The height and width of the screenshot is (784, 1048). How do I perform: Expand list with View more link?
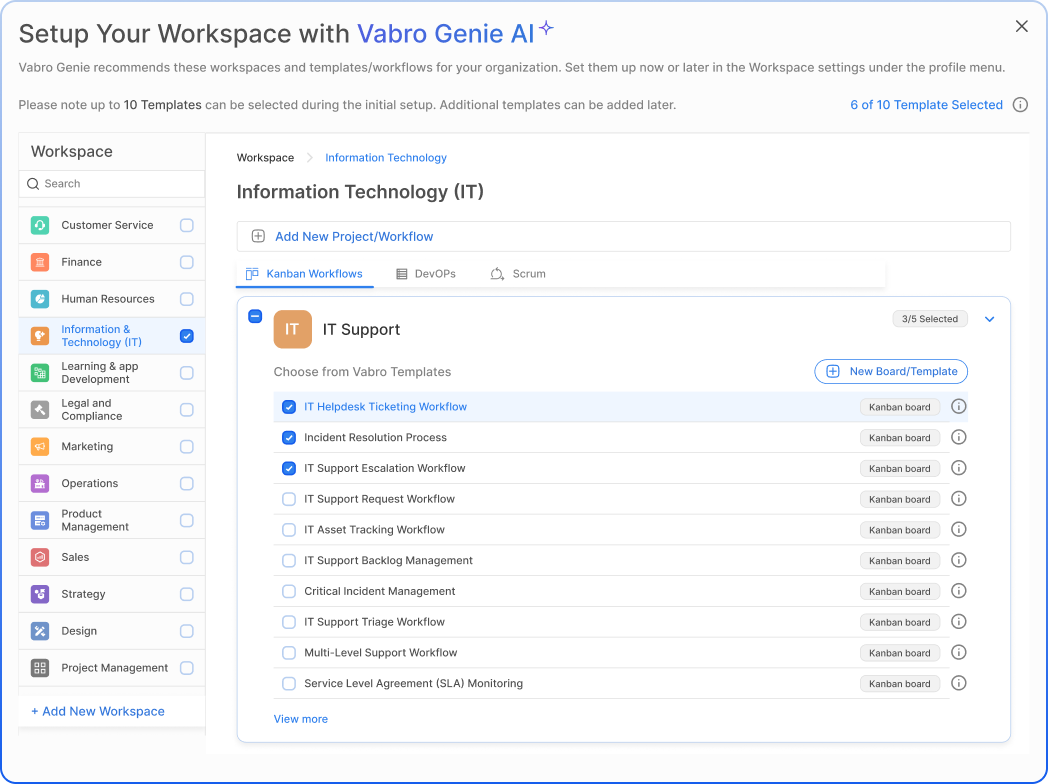coord(300,719)
